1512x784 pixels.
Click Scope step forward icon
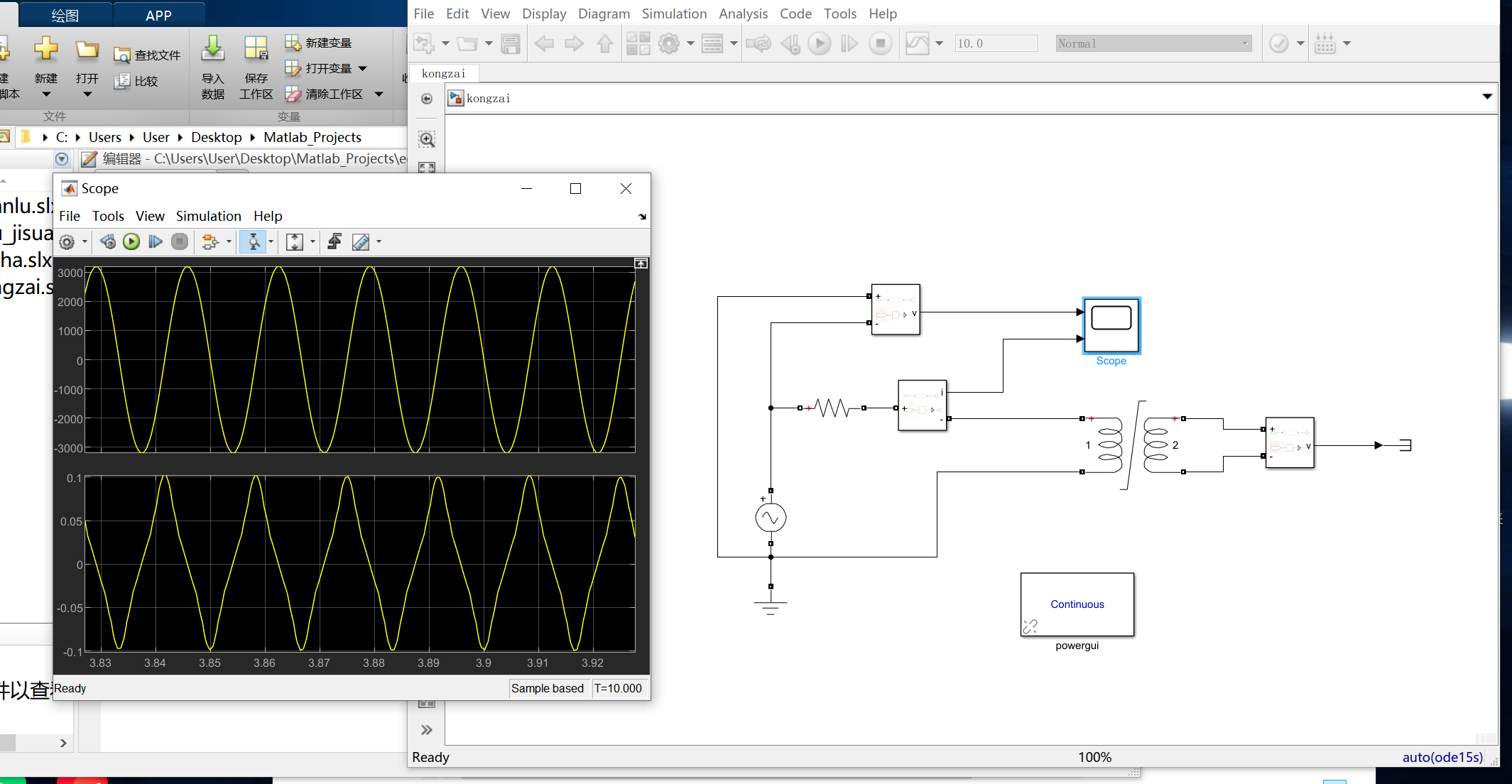[x=156, y=242]
